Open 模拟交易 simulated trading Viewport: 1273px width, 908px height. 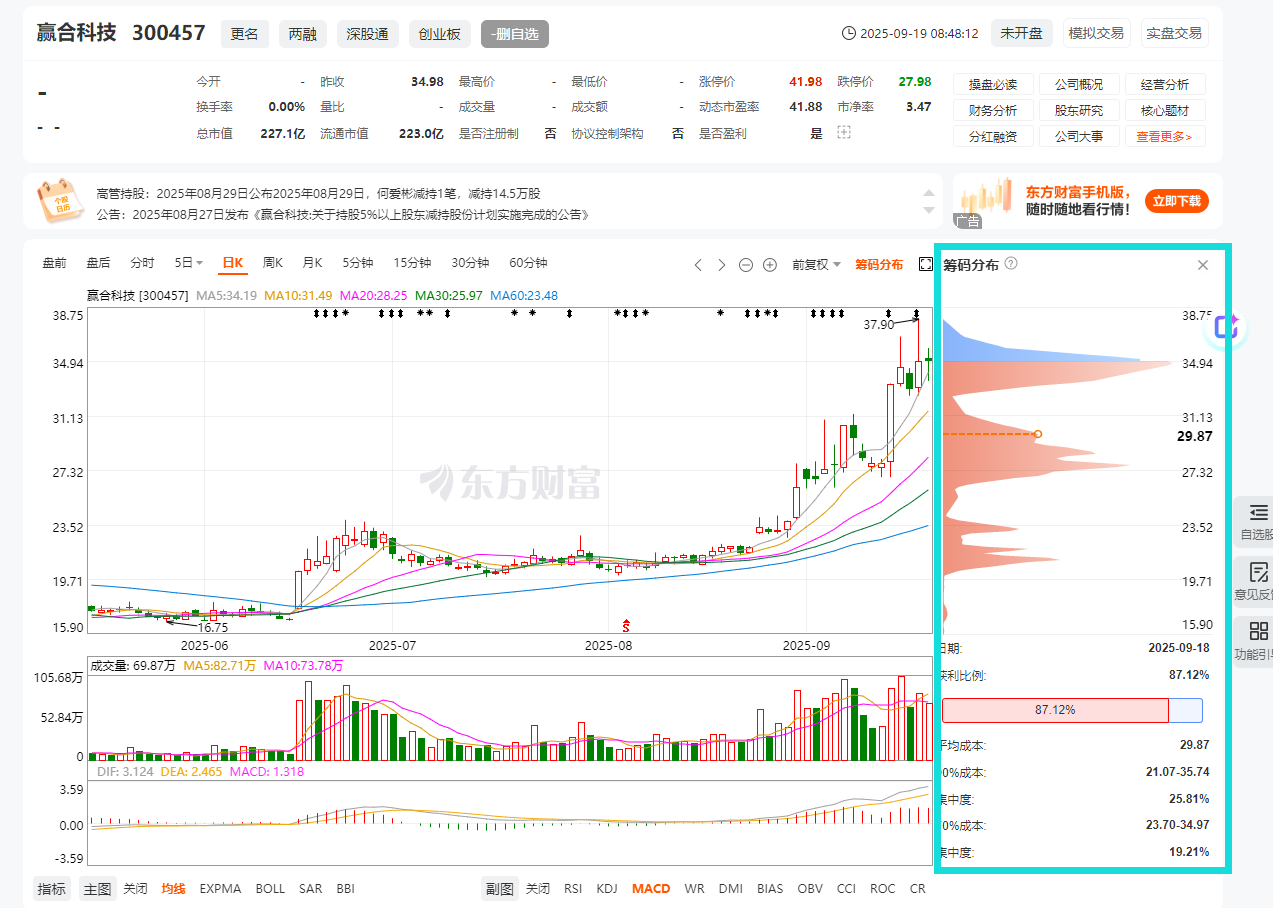(x=1096, y=33)
